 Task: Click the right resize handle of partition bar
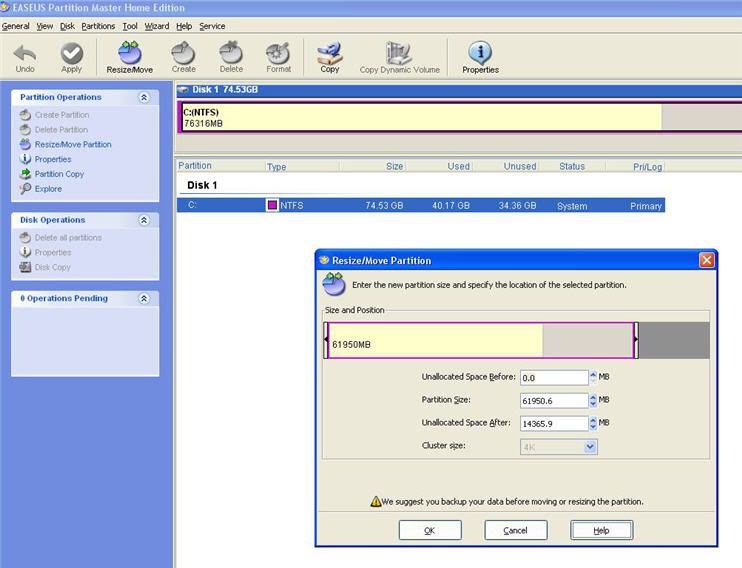point(636,340)
